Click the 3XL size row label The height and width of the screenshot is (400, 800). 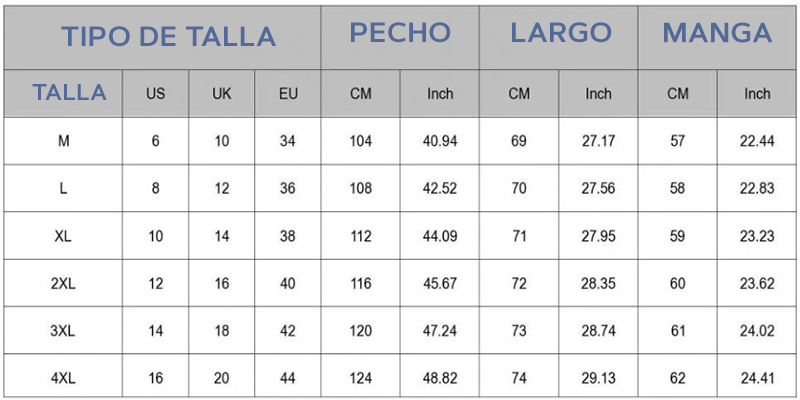[64, 331]
